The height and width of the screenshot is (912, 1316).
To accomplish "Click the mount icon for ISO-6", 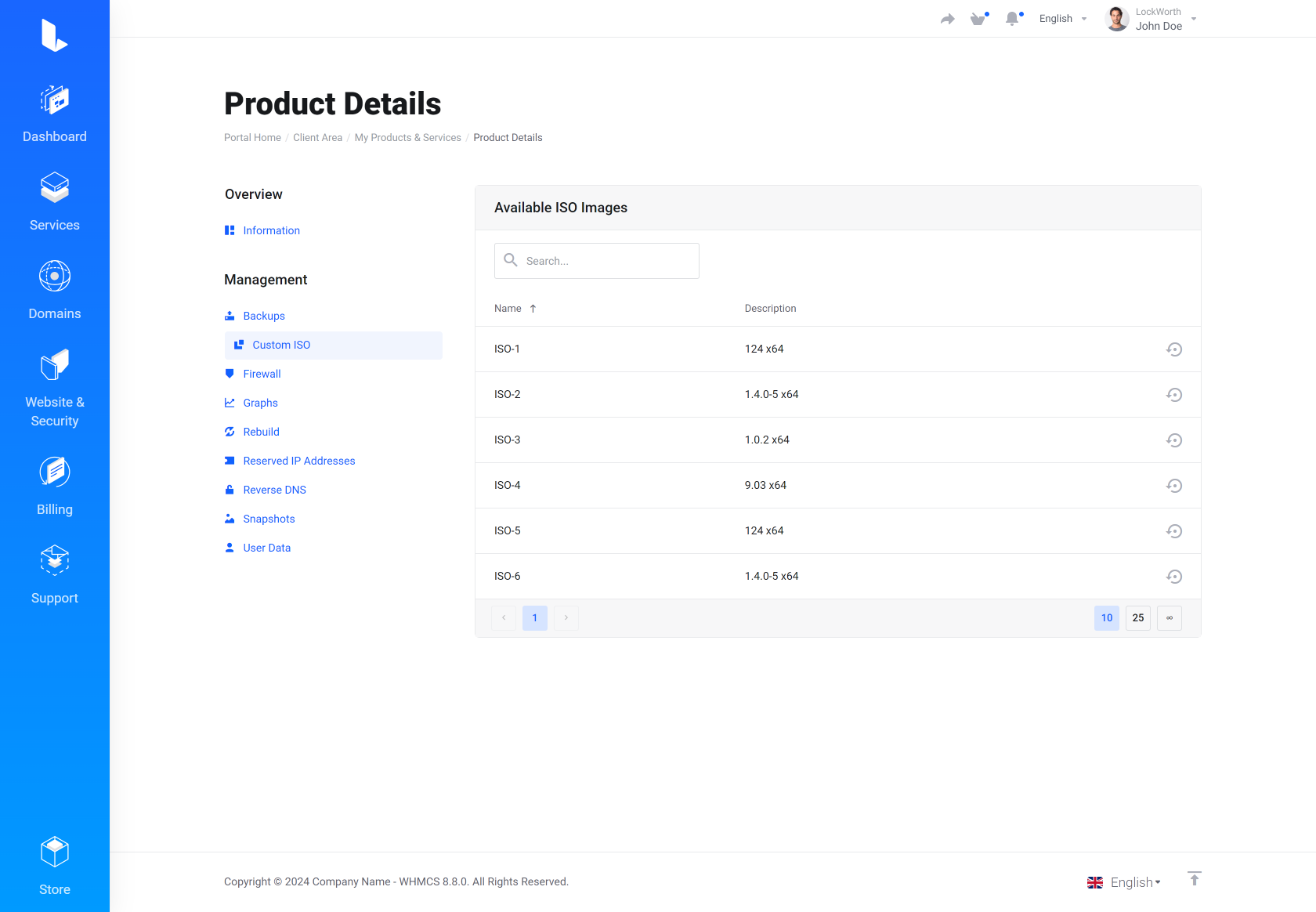I will 1174,577.
